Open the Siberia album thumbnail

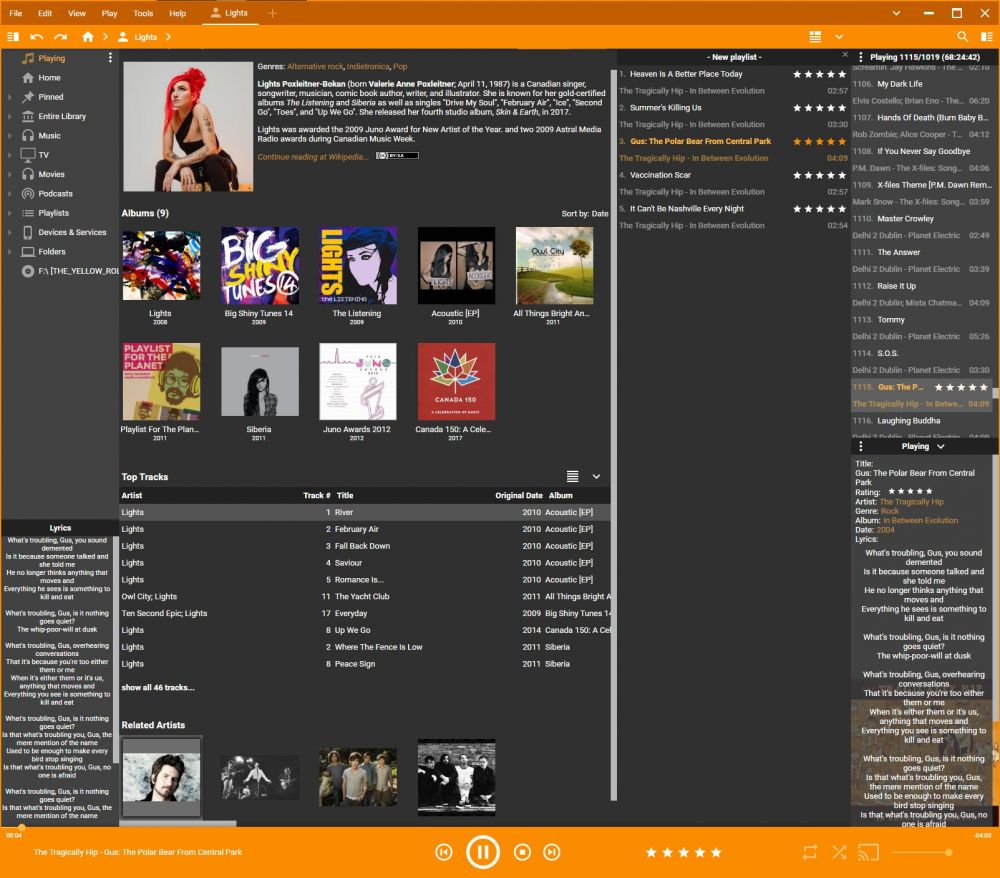[259, 381]
